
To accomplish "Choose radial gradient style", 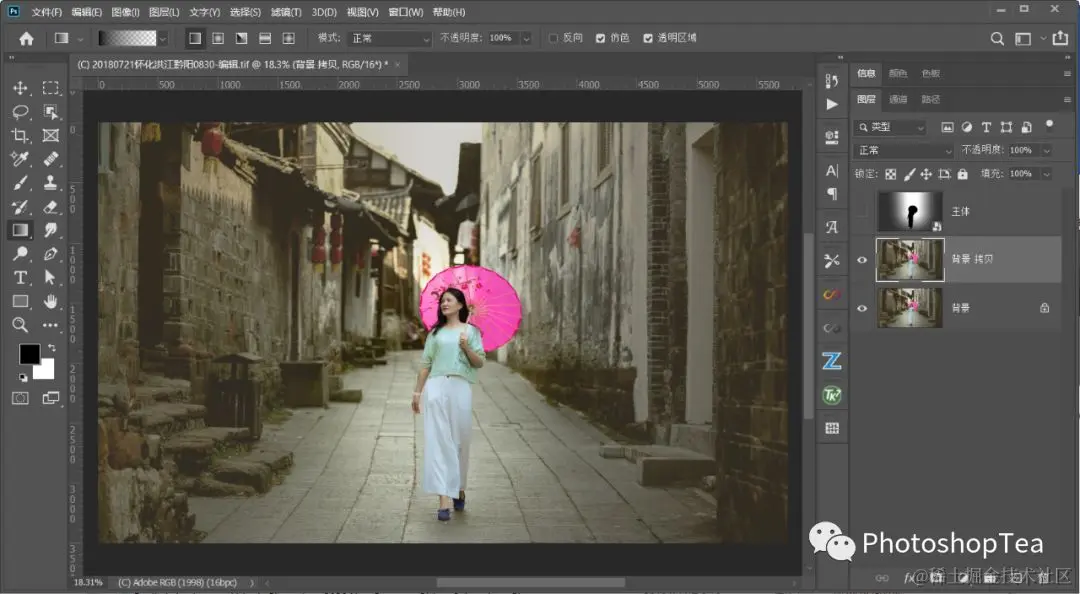I will [x=218, y=38].
